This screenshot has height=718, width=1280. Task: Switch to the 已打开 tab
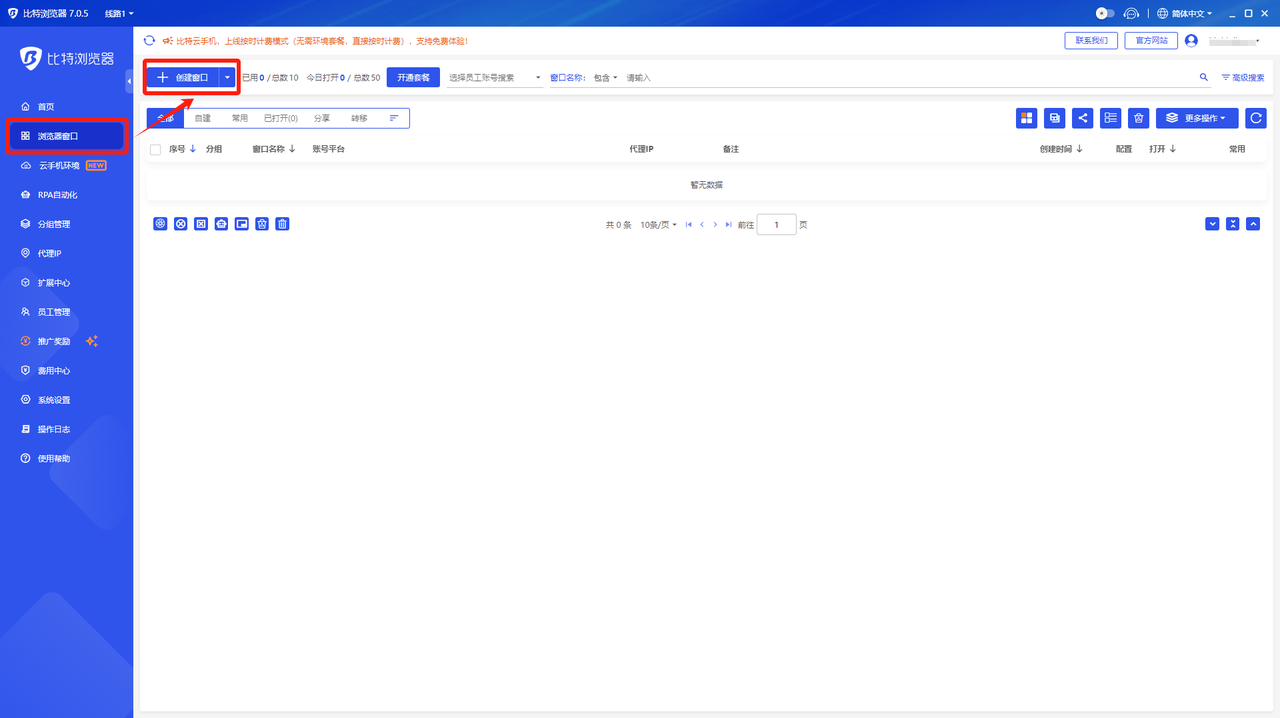point(280,117)
